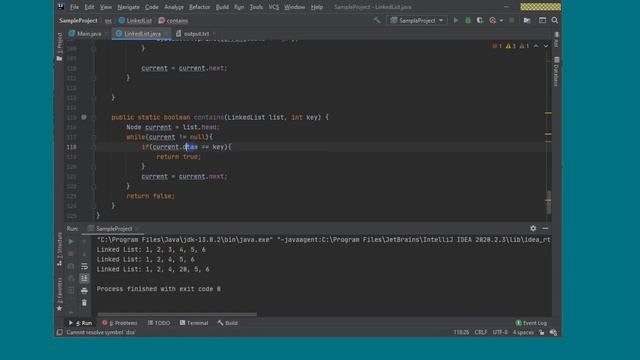640x360 pixels.
Task: Open 4 spaces indent selector
Action: pyautogui.click(x=523, y=332)
